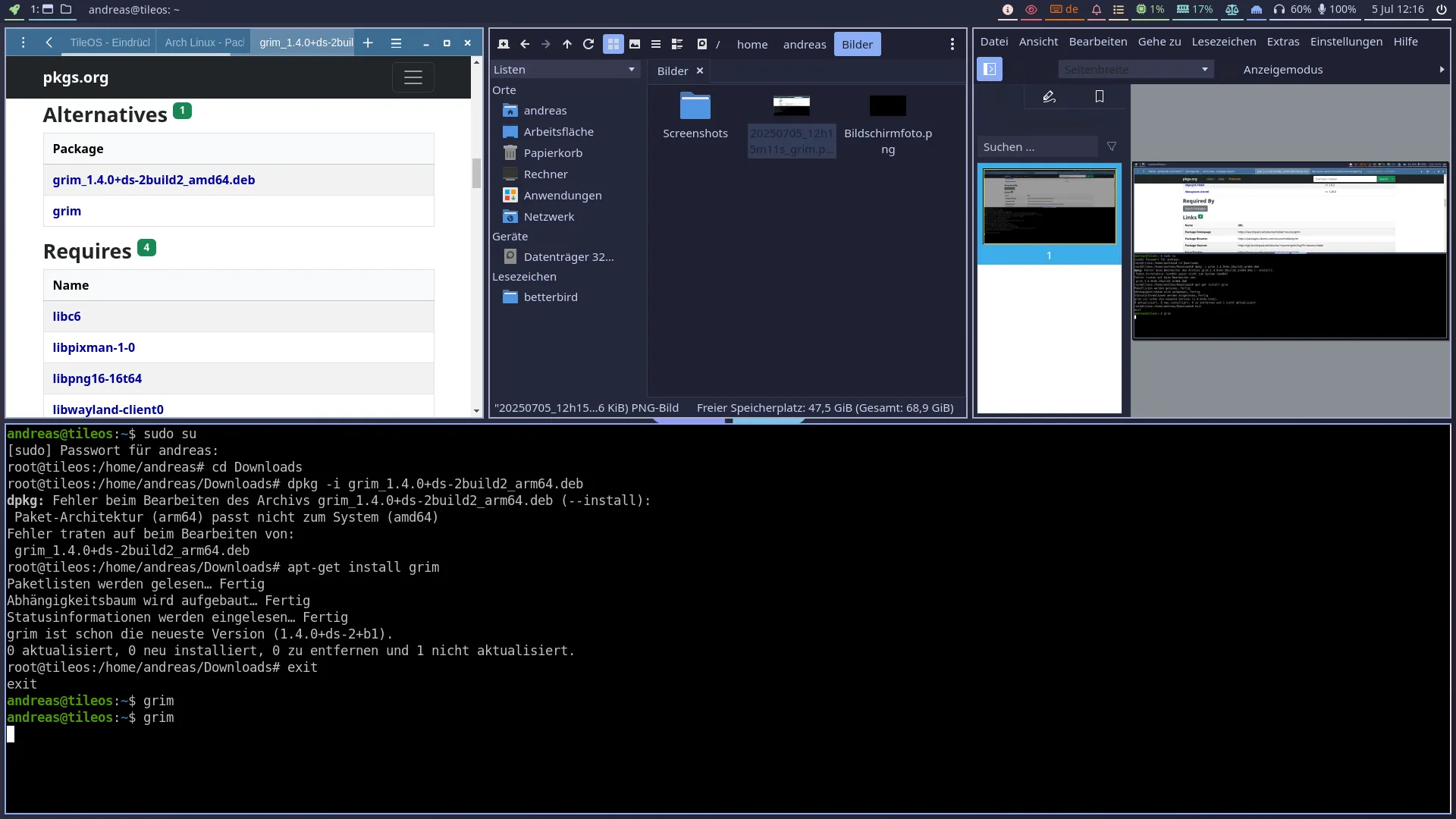Go up one folder with the up-arrow icon
1456x819 pixels.
[567, 44]
